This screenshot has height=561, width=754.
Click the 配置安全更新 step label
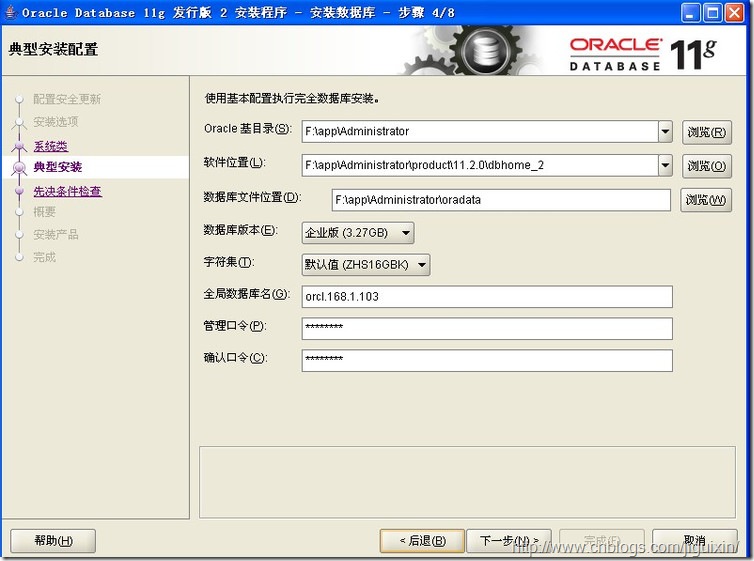pos(67,99)
